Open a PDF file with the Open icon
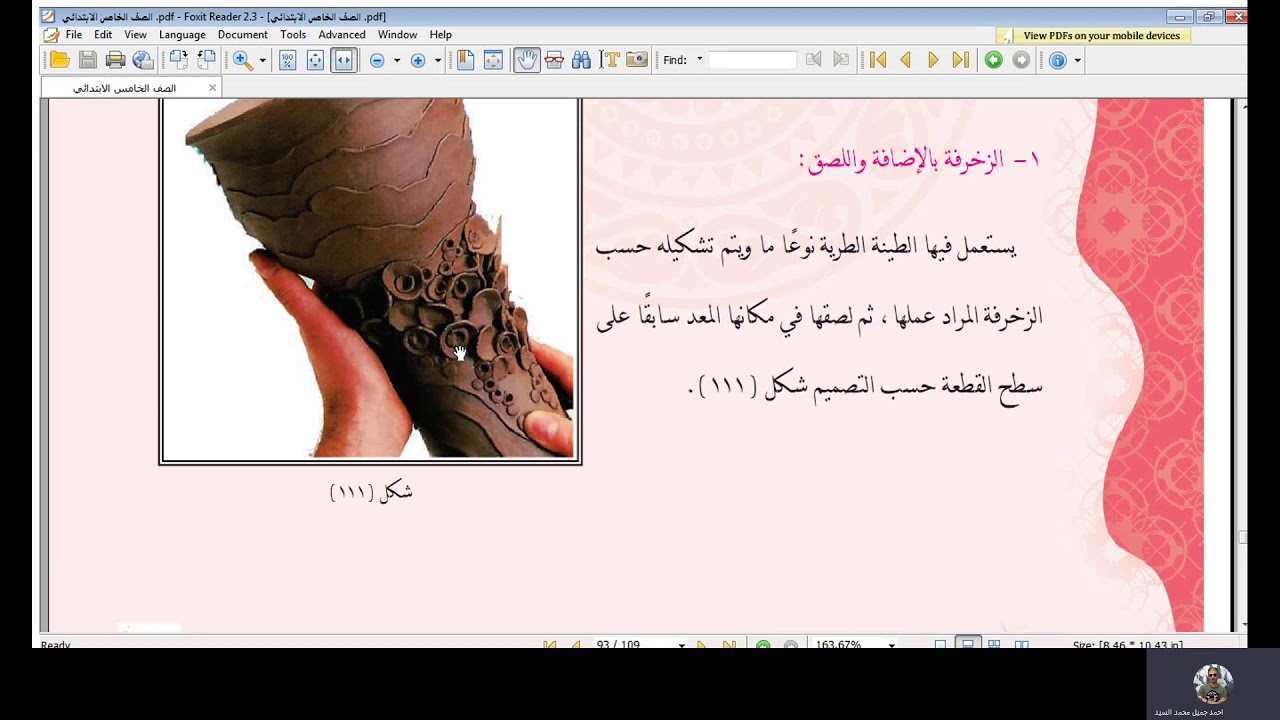Viewport: 1280px width, 720px height. click(59, 60)
